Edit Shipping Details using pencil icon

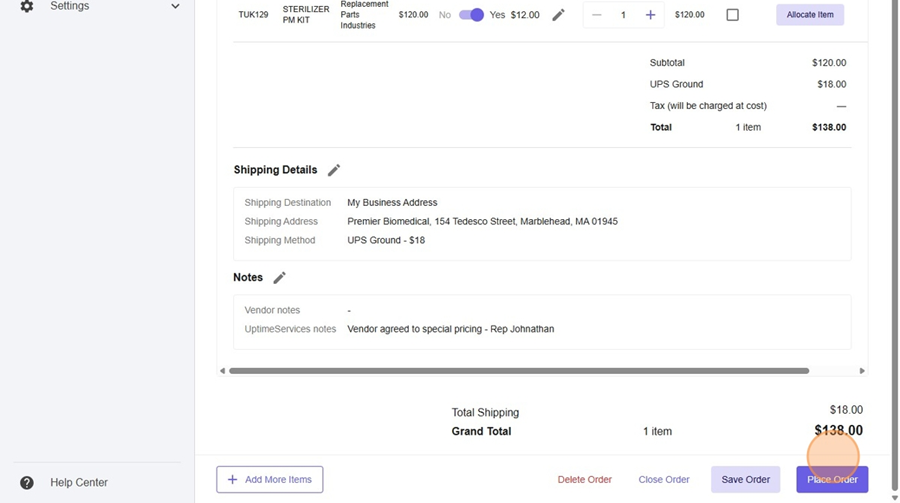tap(334, 170)
